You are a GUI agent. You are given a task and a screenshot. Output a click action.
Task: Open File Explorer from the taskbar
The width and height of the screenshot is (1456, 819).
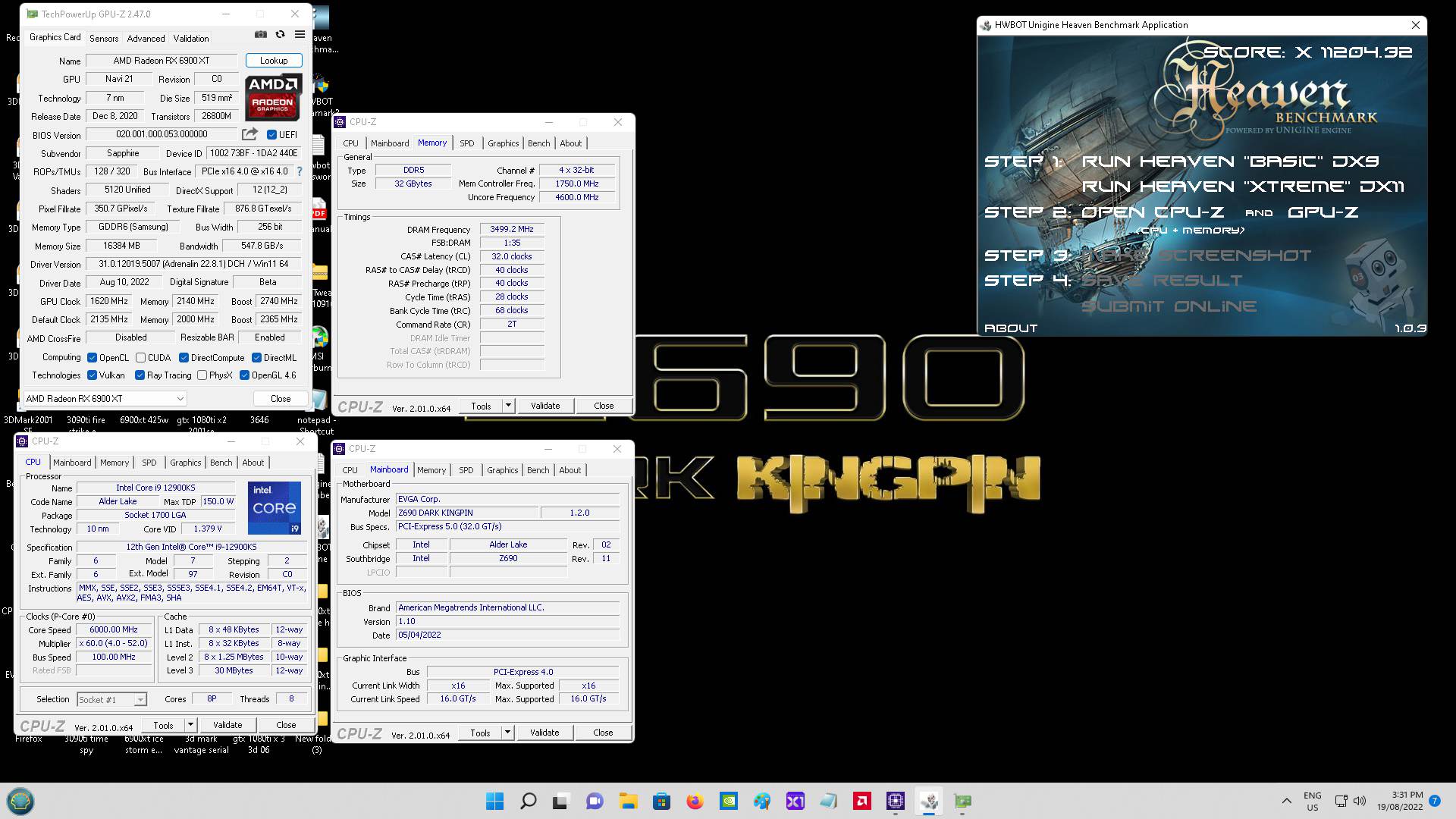coord(628,801)
